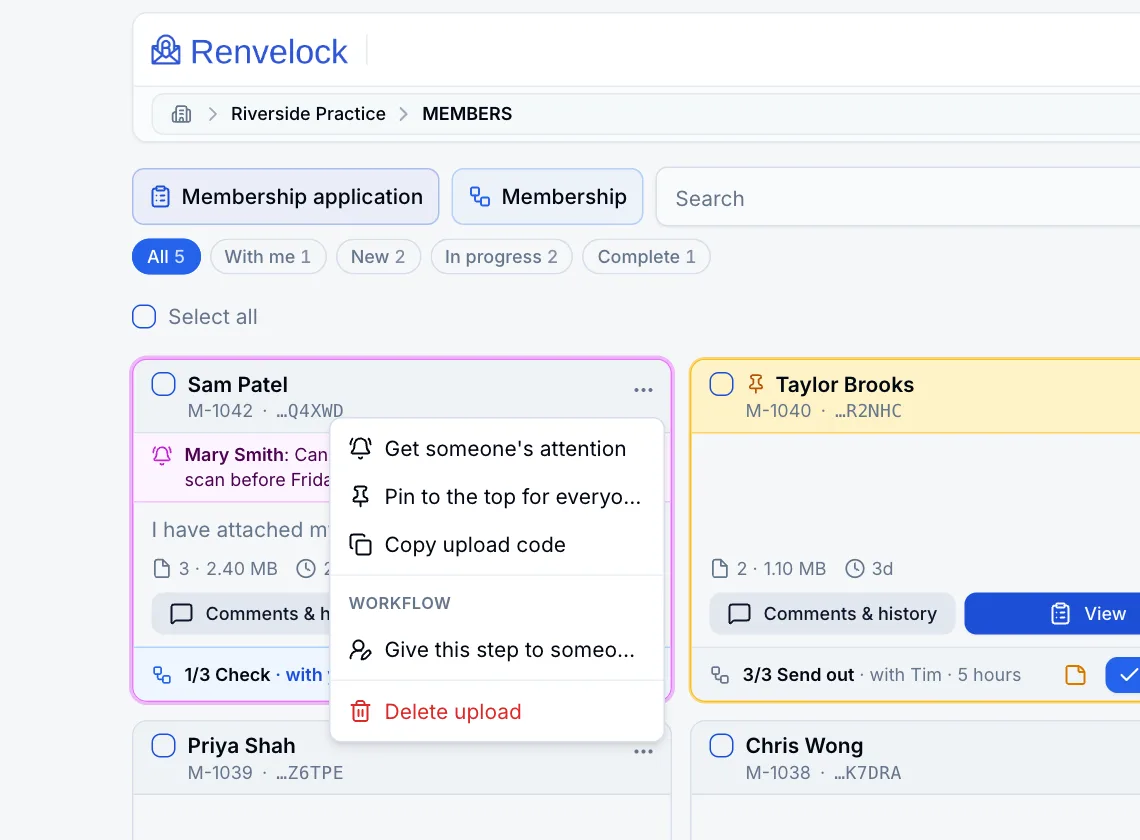This screenshot has height=840, width=1140.
Task: Focus the Search field
Action: tap(898, 198)
